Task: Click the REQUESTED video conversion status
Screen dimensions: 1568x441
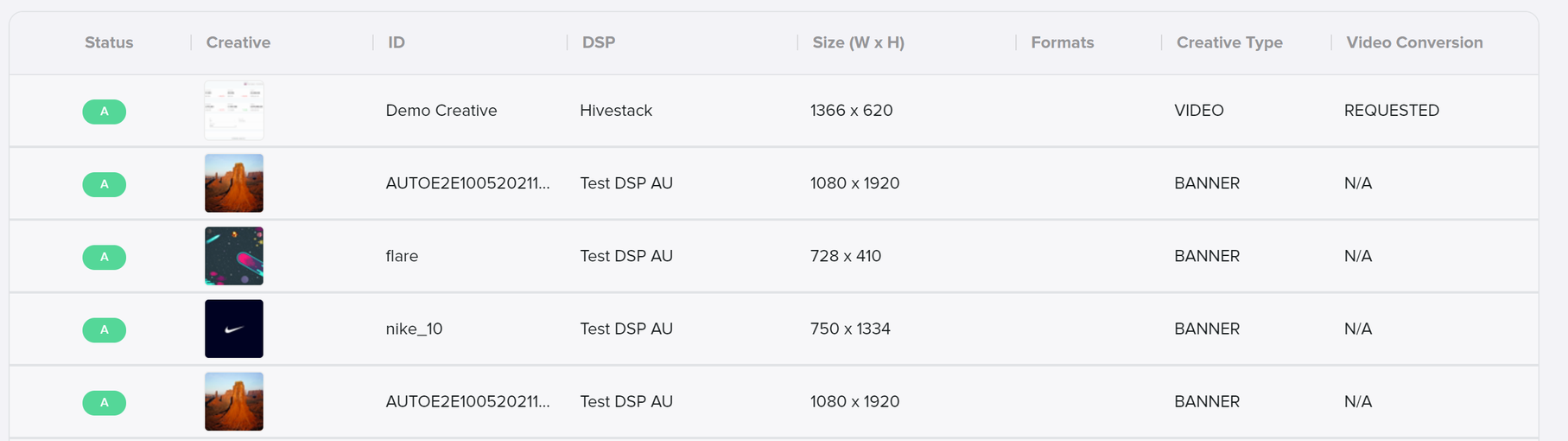Action: point(1392,111)
